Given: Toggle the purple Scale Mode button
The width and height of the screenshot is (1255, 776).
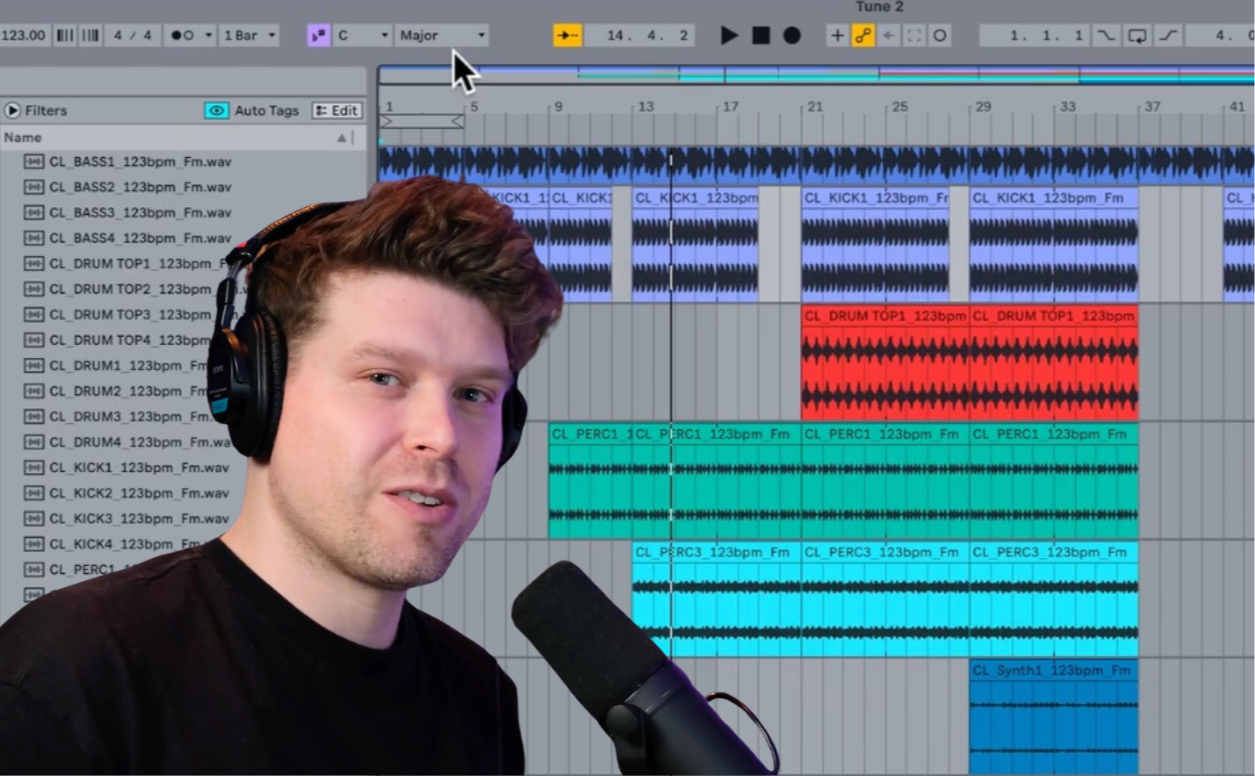Looking at the screenshot, I should click(x=319, y=35).
